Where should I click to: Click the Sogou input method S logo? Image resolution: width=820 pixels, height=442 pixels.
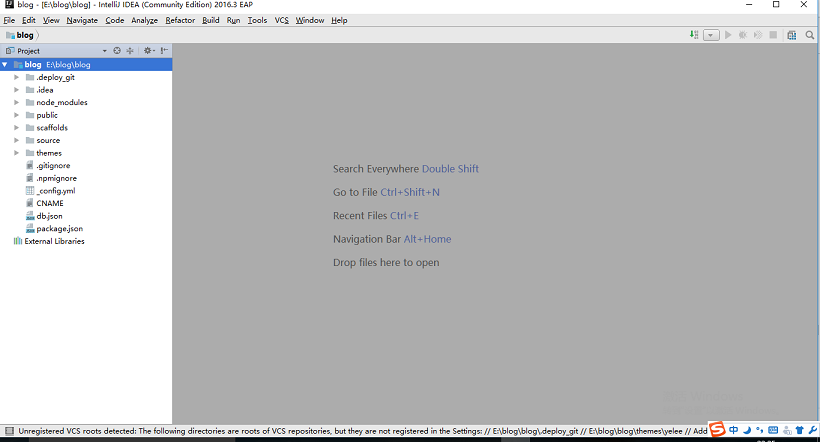pos(718,430)
